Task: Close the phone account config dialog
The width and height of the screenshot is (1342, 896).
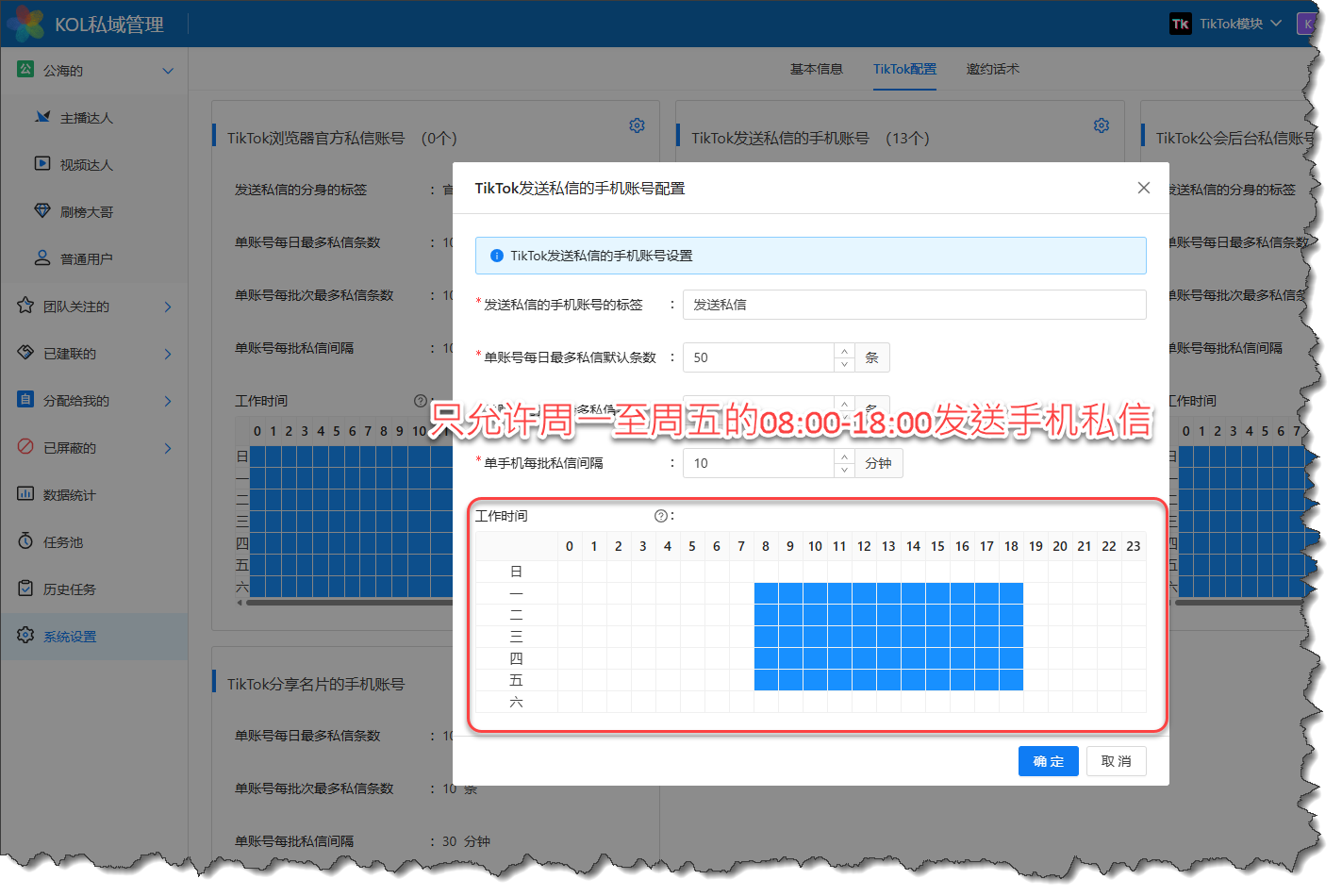Action: [x=1143, y=188]
